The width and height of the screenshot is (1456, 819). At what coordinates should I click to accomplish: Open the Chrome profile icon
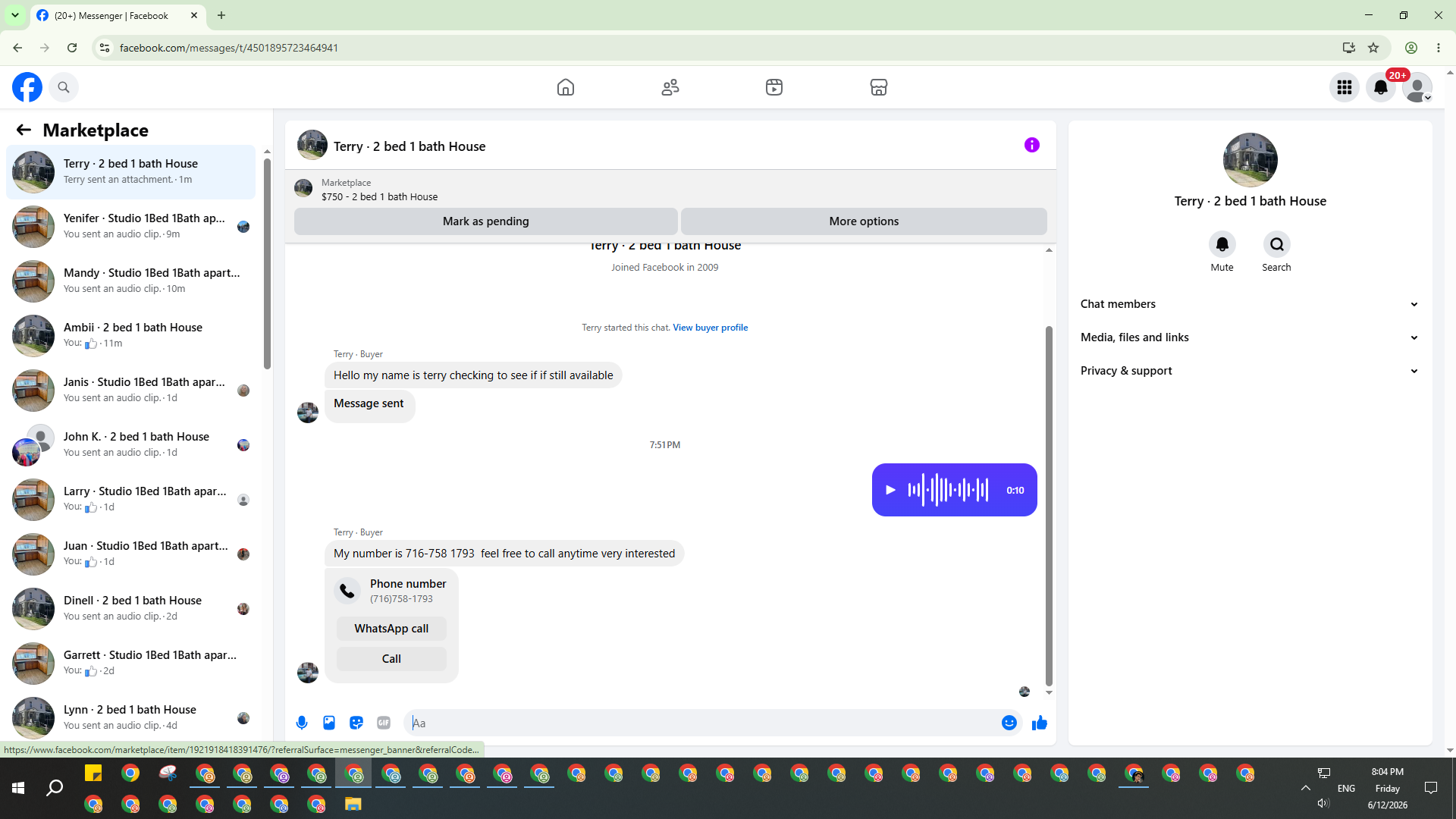coord(1411,48)
